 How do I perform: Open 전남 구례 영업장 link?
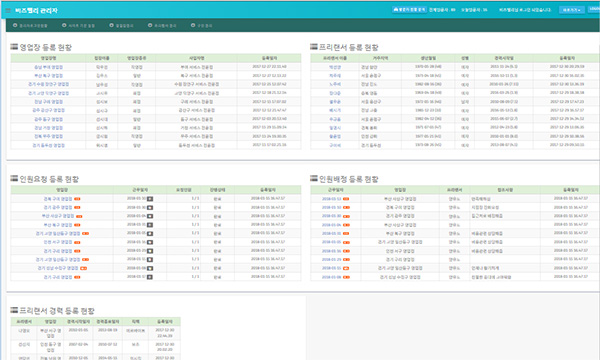tap(49, 102)
